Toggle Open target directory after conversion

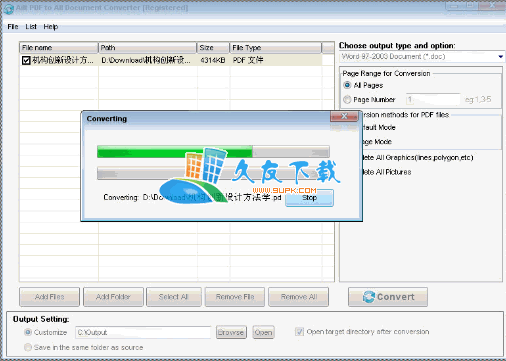coord(299,332)
